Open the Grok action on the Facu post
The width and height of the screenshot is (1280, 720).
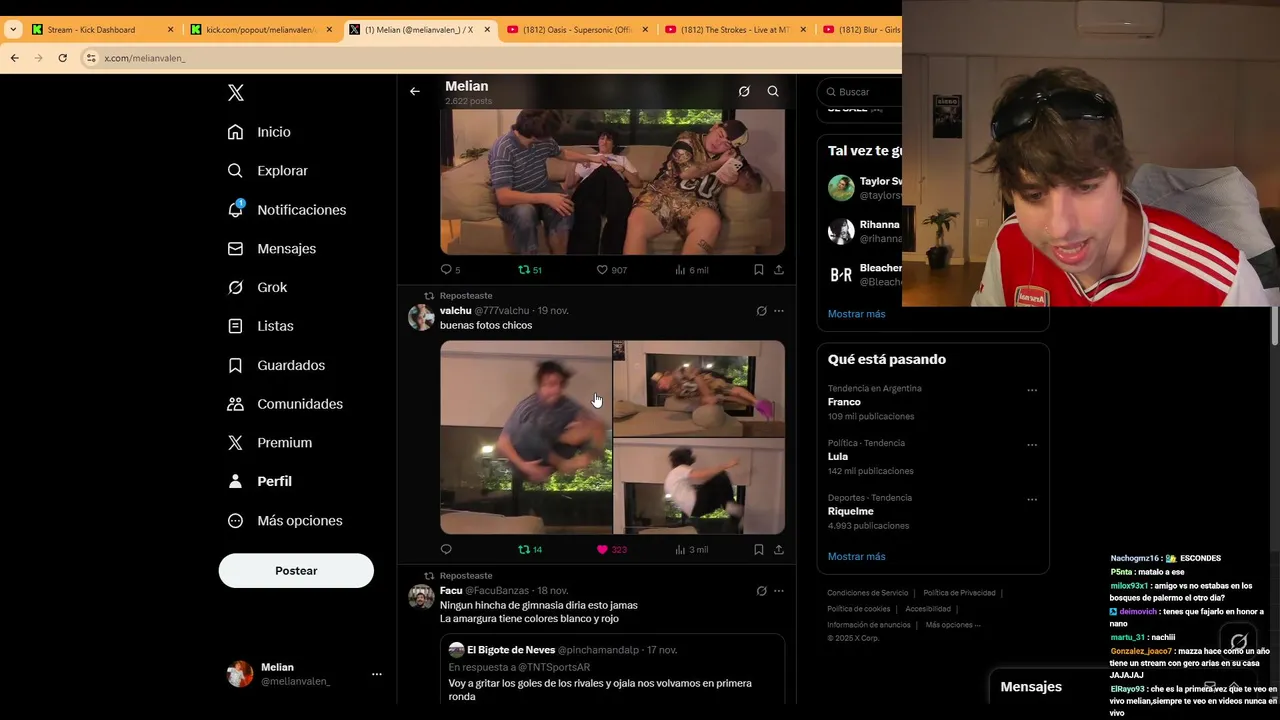coord(761,591)
